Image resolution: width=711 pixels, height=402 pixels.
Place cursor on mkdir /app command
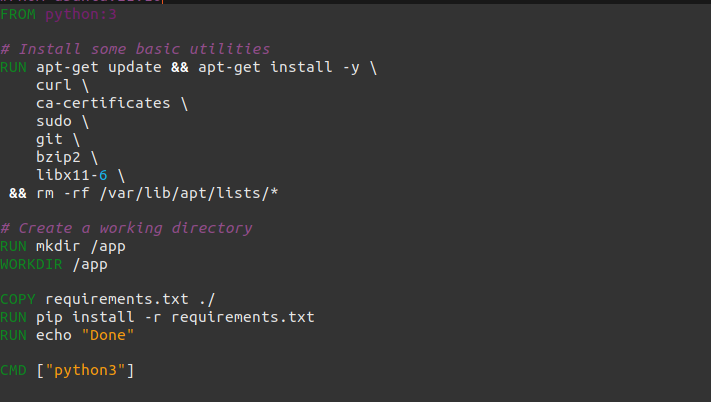[81, 246]
